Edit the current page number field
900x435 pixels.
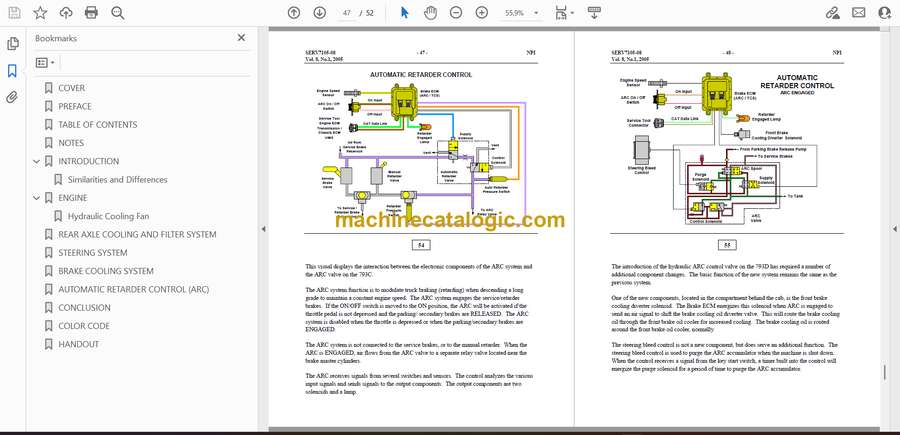[346, 13]
